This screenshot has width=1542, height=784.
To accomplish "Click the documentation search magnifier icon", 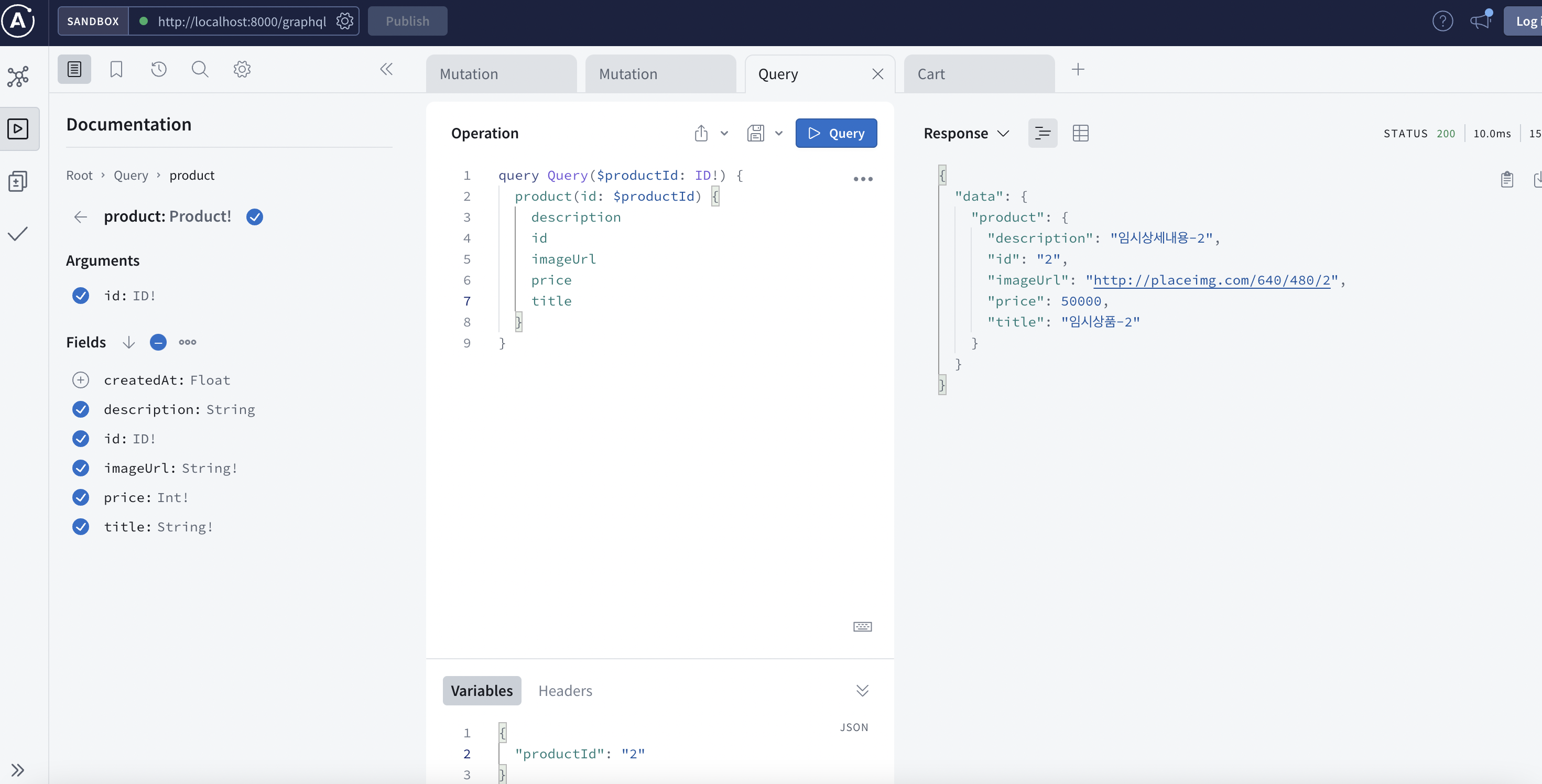I will click(200, 69).
